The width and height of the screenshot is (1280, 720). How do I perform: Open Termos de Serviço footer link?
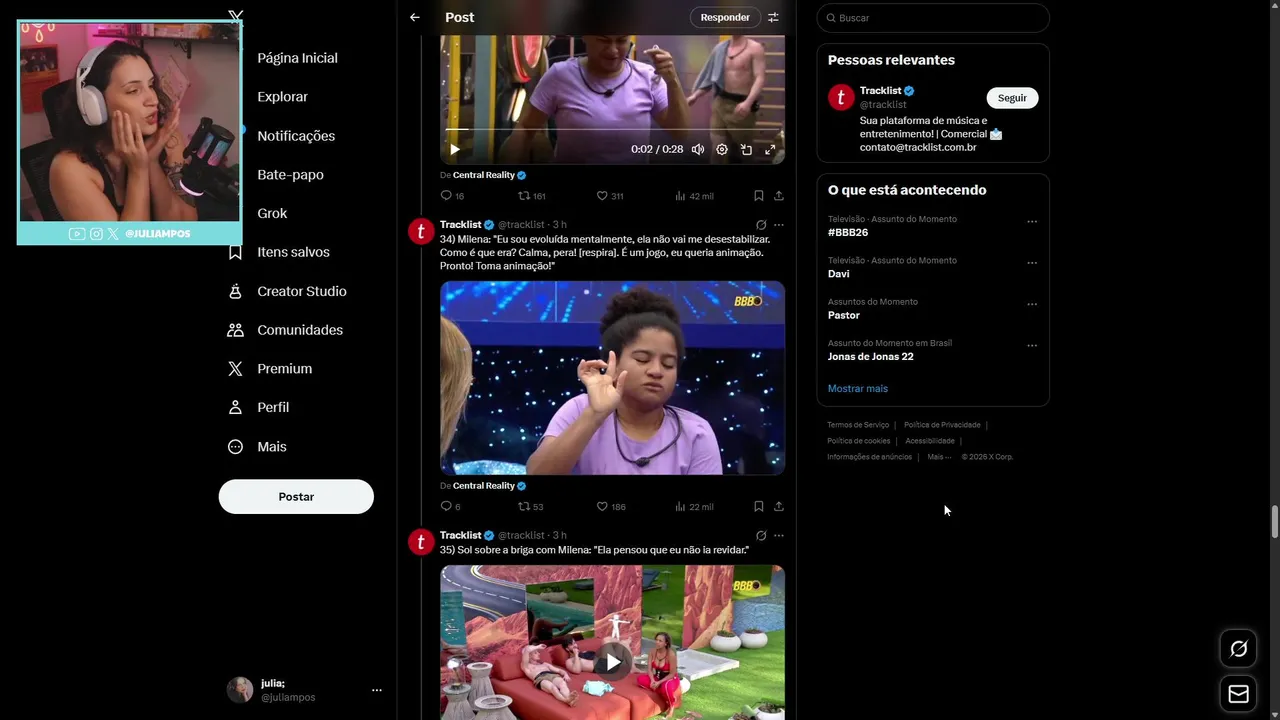point(858,425)
